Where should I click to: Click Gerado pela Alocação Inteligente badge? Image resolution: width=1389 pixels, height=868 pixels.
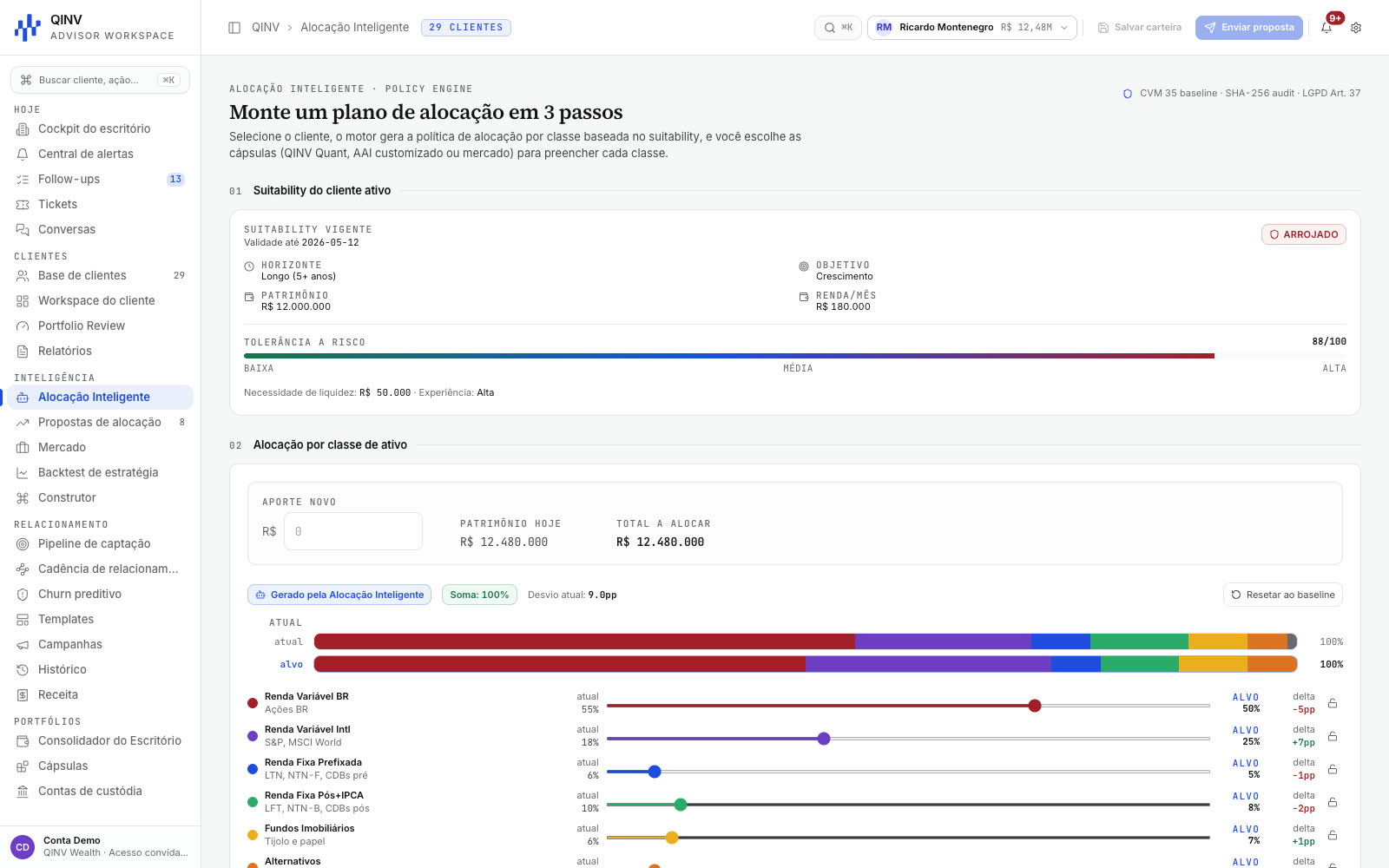339,595
